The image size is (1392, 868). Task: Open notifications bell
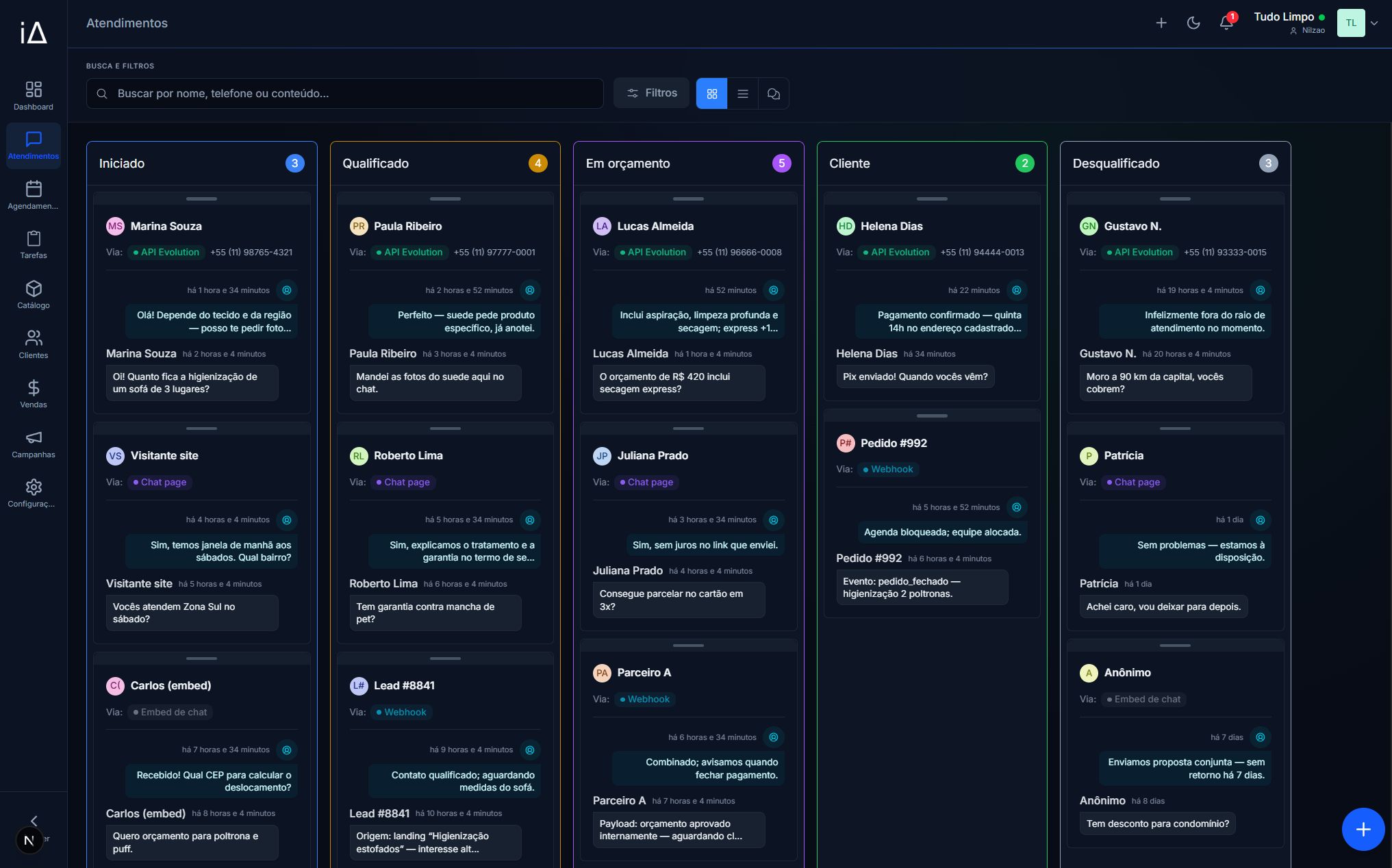(x=1226, y=23)
